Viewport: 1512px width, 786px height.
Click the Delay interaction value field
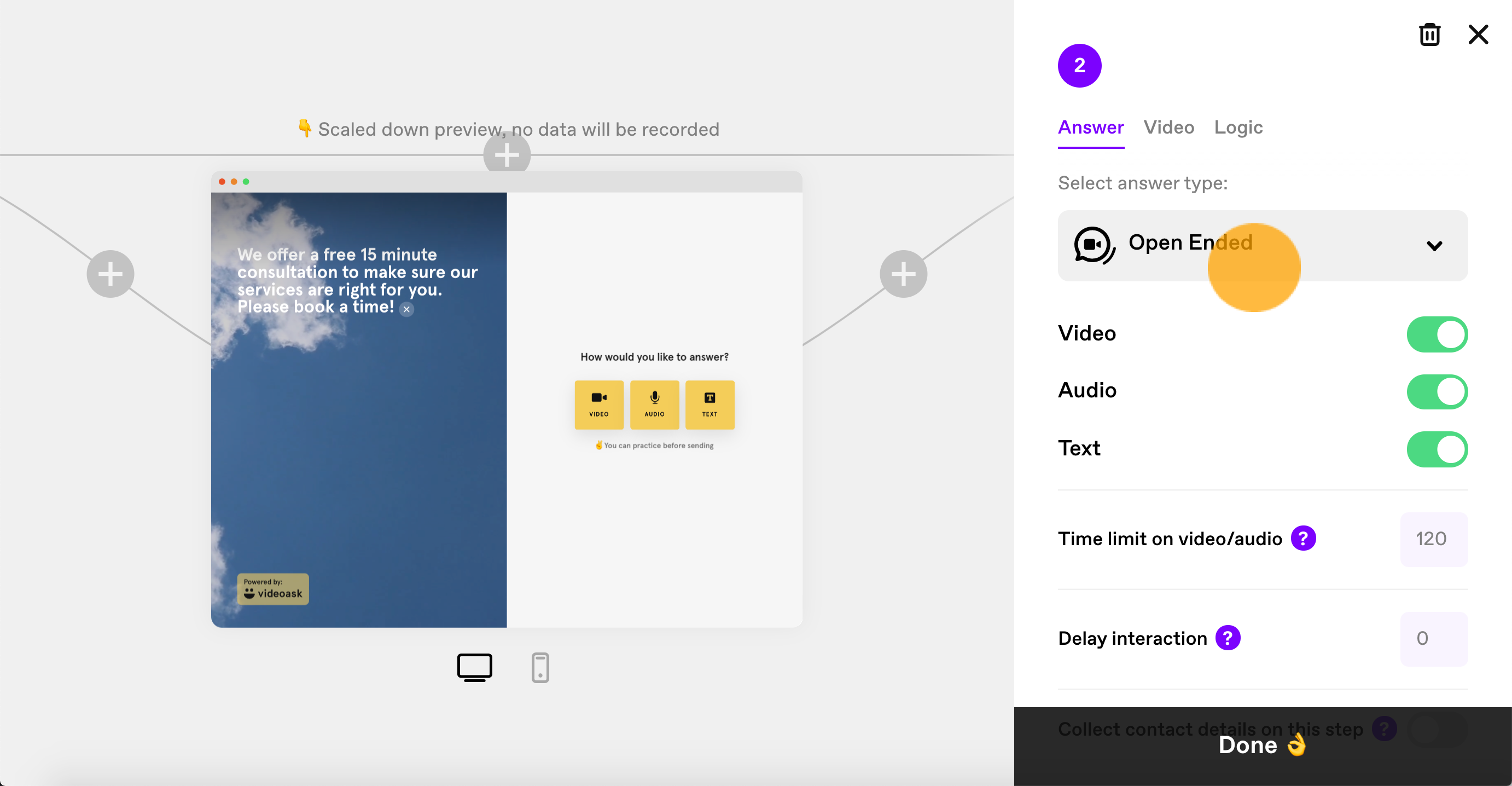[1434, 639]
